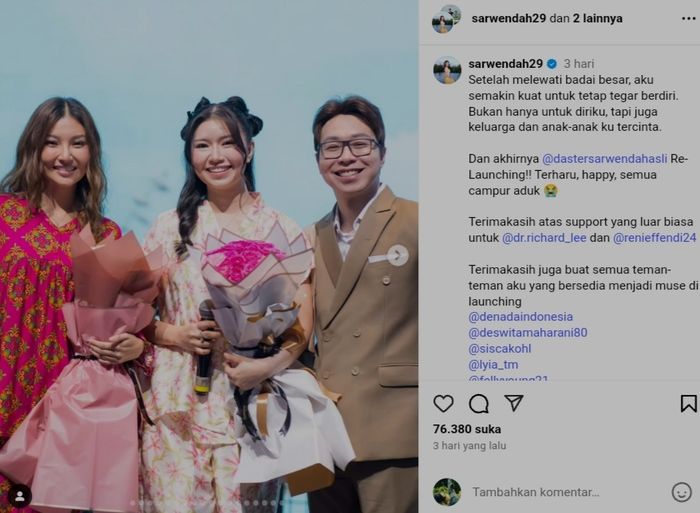This screenshot has height=513, width=700.
Task: Open the @siscakohl mention
Action: point(500,349)
